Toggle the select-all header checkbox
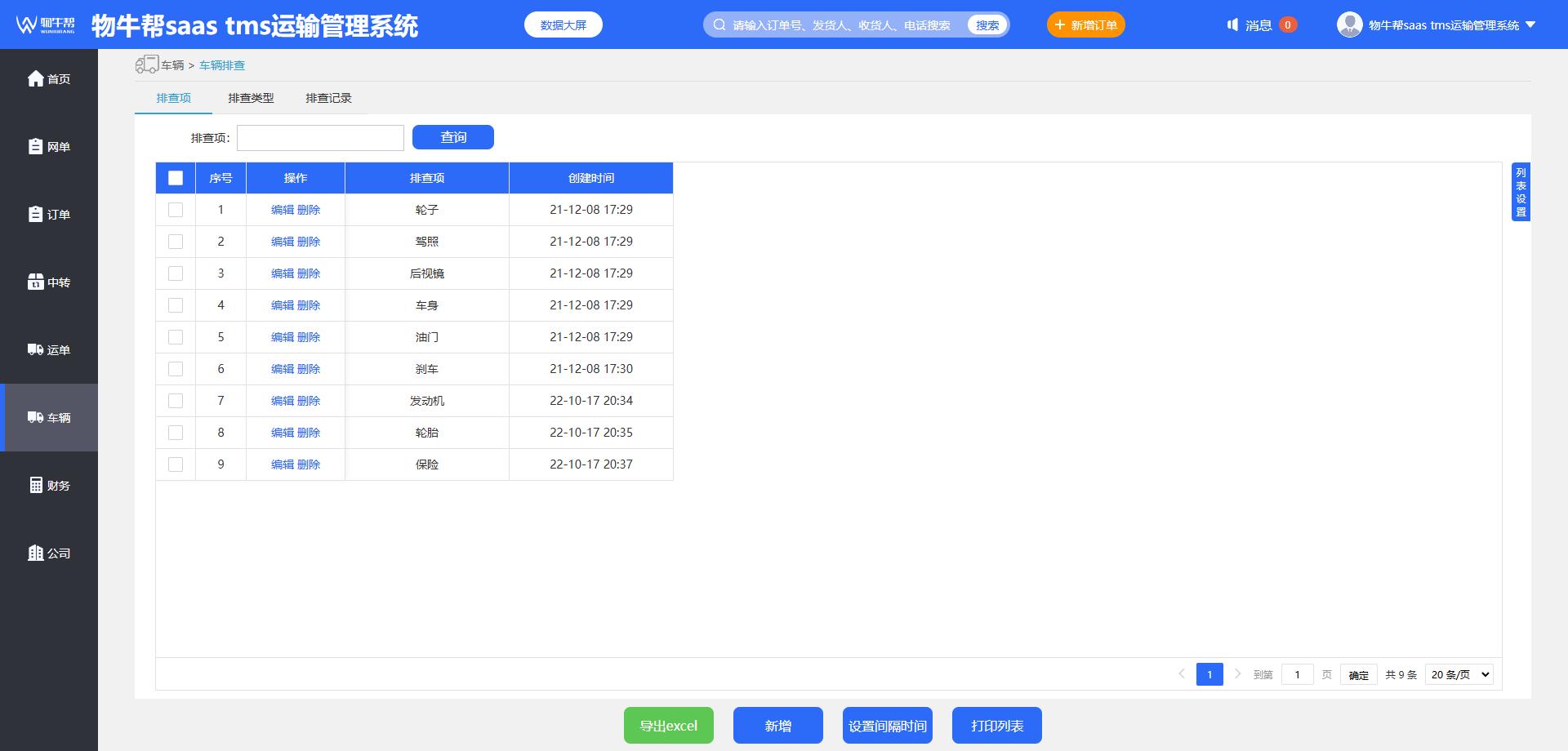This screenshot has width=1568, height=751. coord(176,178)
